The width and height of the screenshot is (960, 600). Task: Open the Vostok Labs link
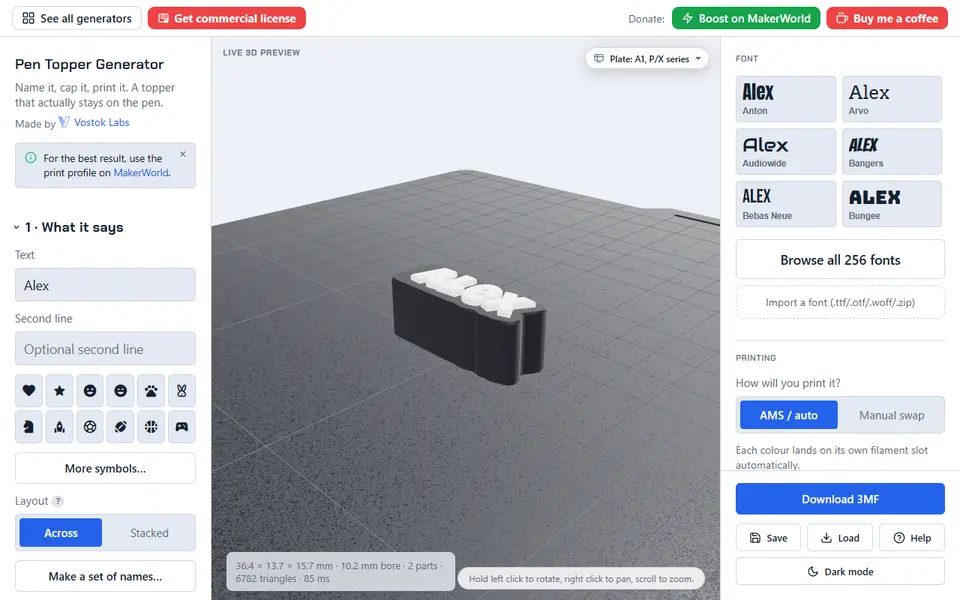pos(102,122)
